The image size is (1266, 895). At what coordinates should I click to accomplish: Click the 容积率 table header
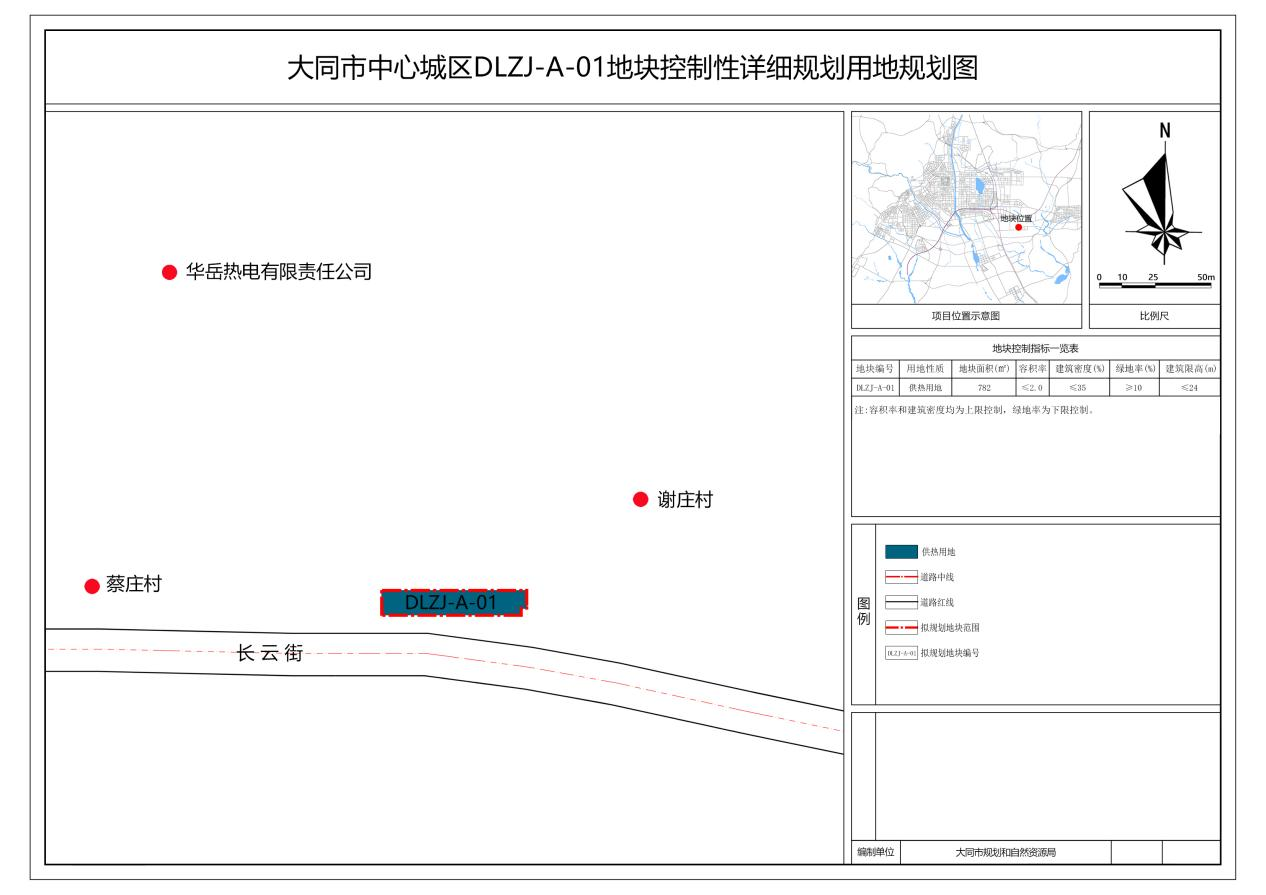tap(1032, 369)
